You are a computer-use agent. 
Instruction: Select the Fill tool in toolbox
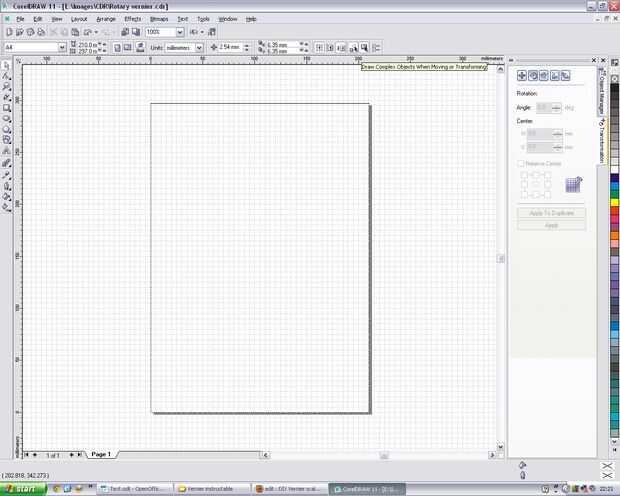[x=7, y=196]
